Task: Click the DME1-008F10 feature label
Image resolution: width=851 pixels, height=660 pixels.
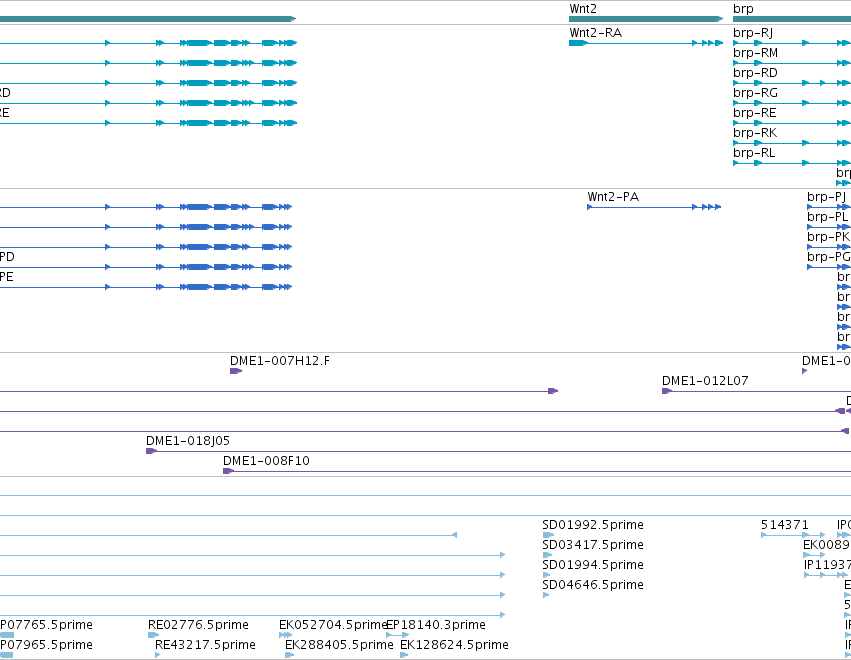Action: pyautogui.click(x=266, y=461)
